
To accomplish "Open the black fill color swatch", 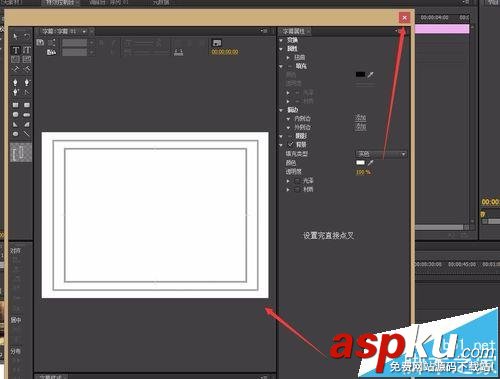I will point(360,74).
